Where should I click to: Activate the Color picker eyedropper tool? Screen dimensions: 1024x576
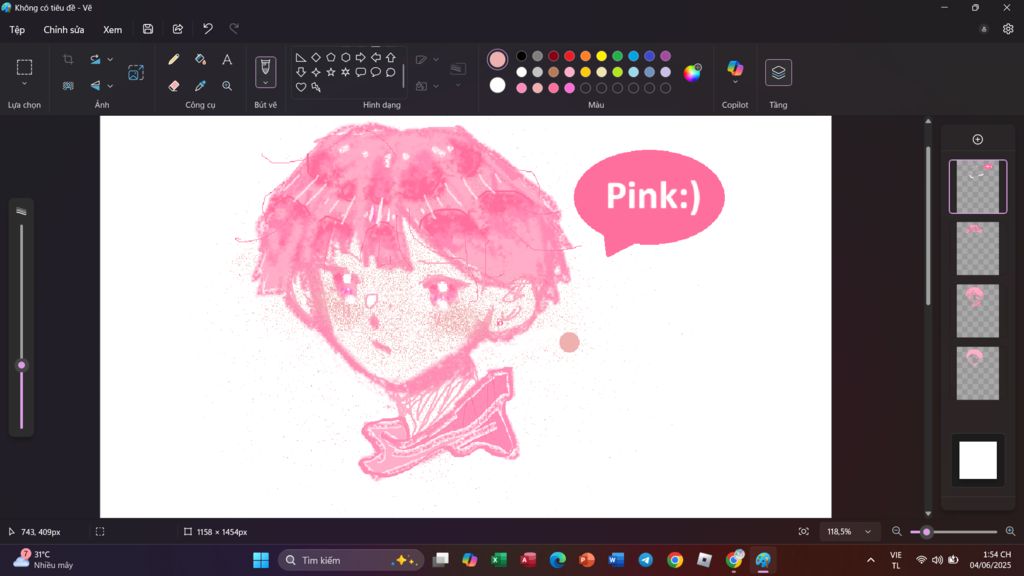click(x=200, y=86)
